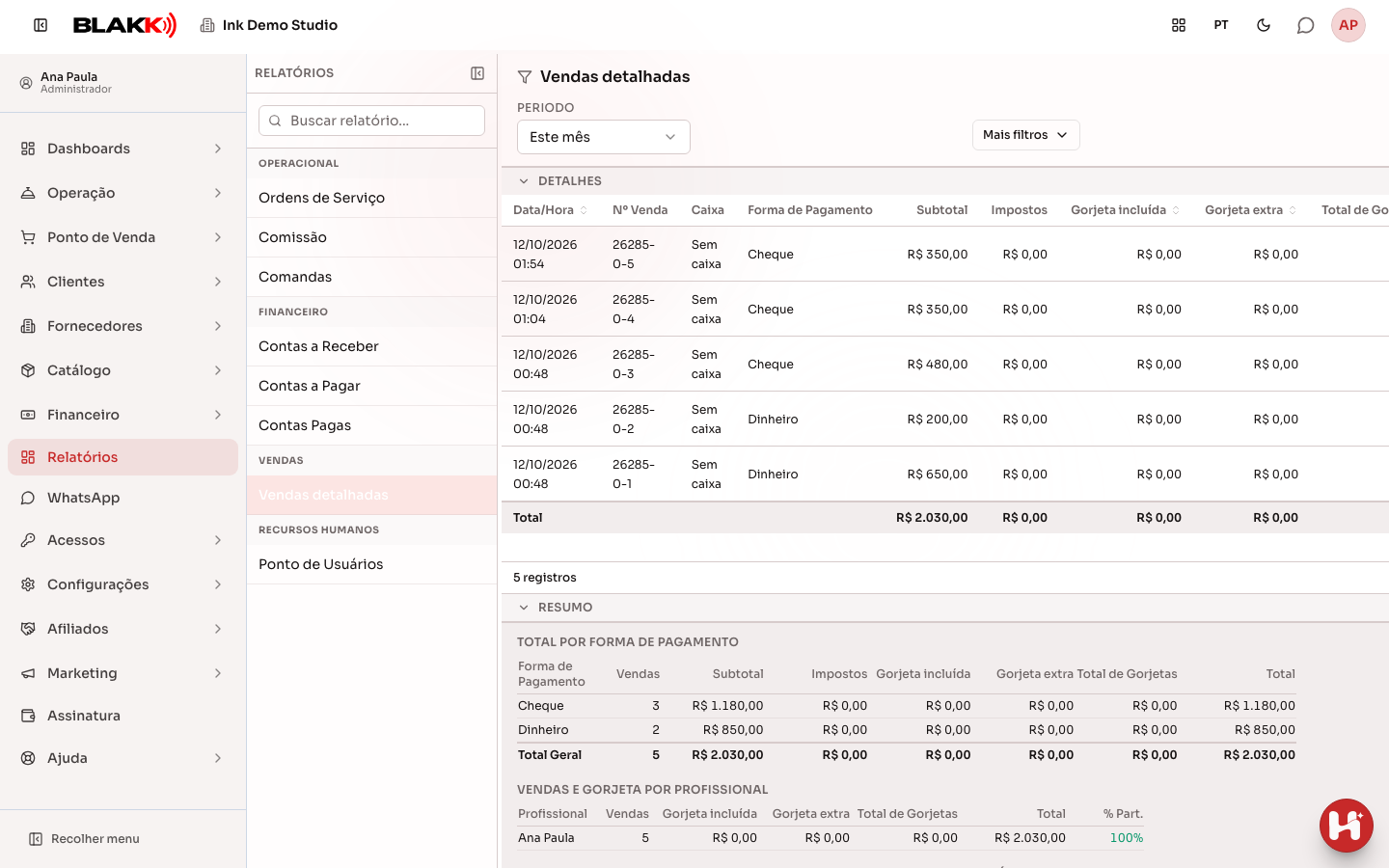Expand the Operação menu
The image size is (1389, 868).
[x=123, y=193]
